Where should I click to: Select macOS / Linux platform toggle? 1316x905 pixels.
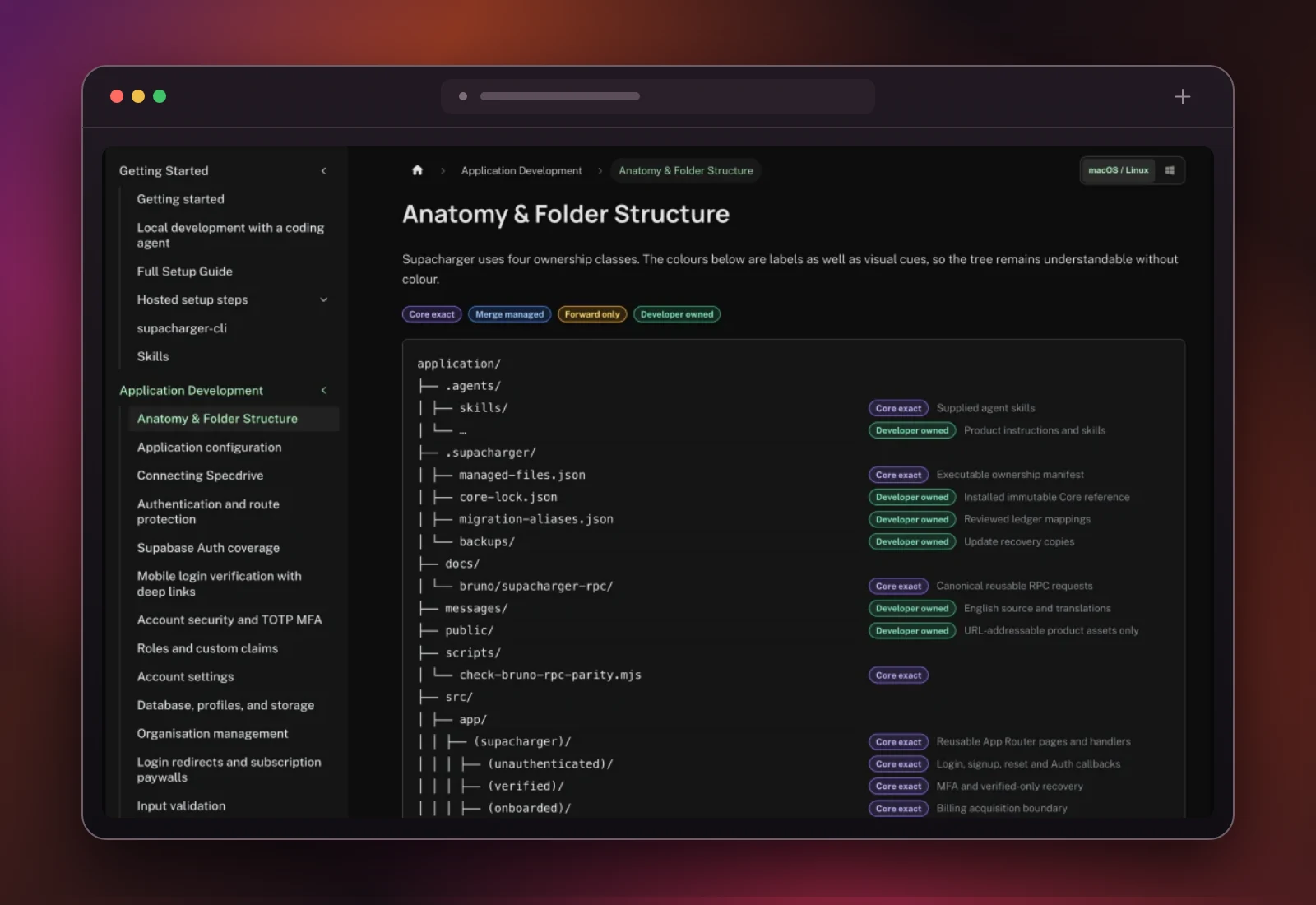1118,170
